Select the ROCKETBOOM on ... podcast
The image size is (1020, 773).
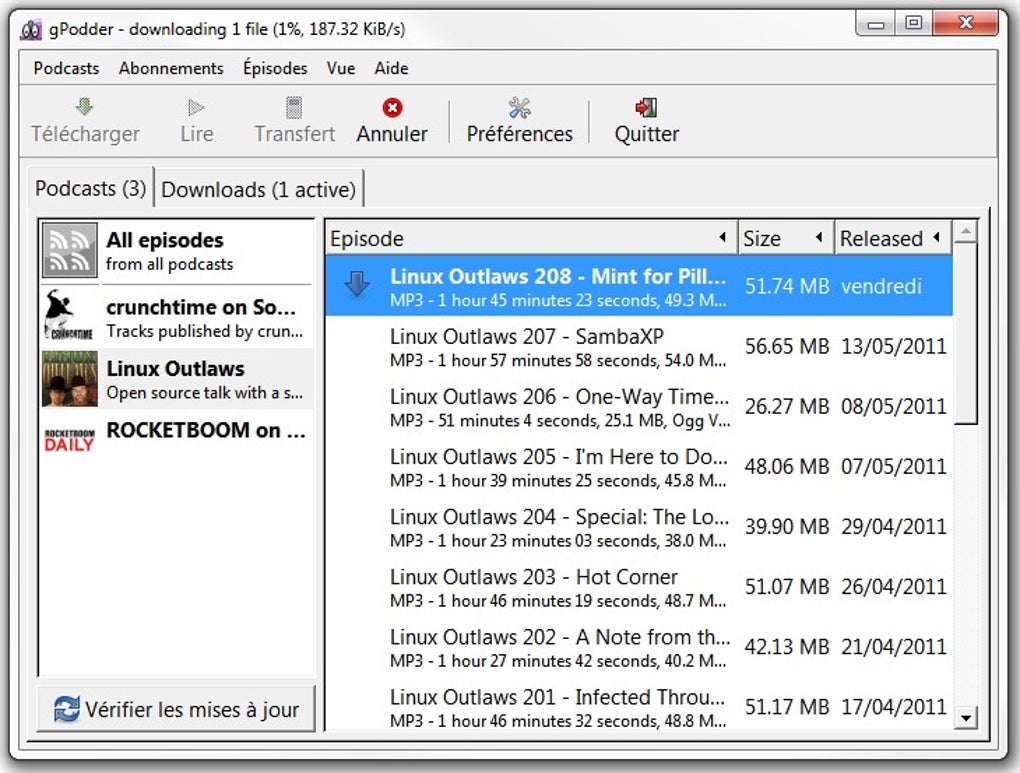(x=176, y=441)
